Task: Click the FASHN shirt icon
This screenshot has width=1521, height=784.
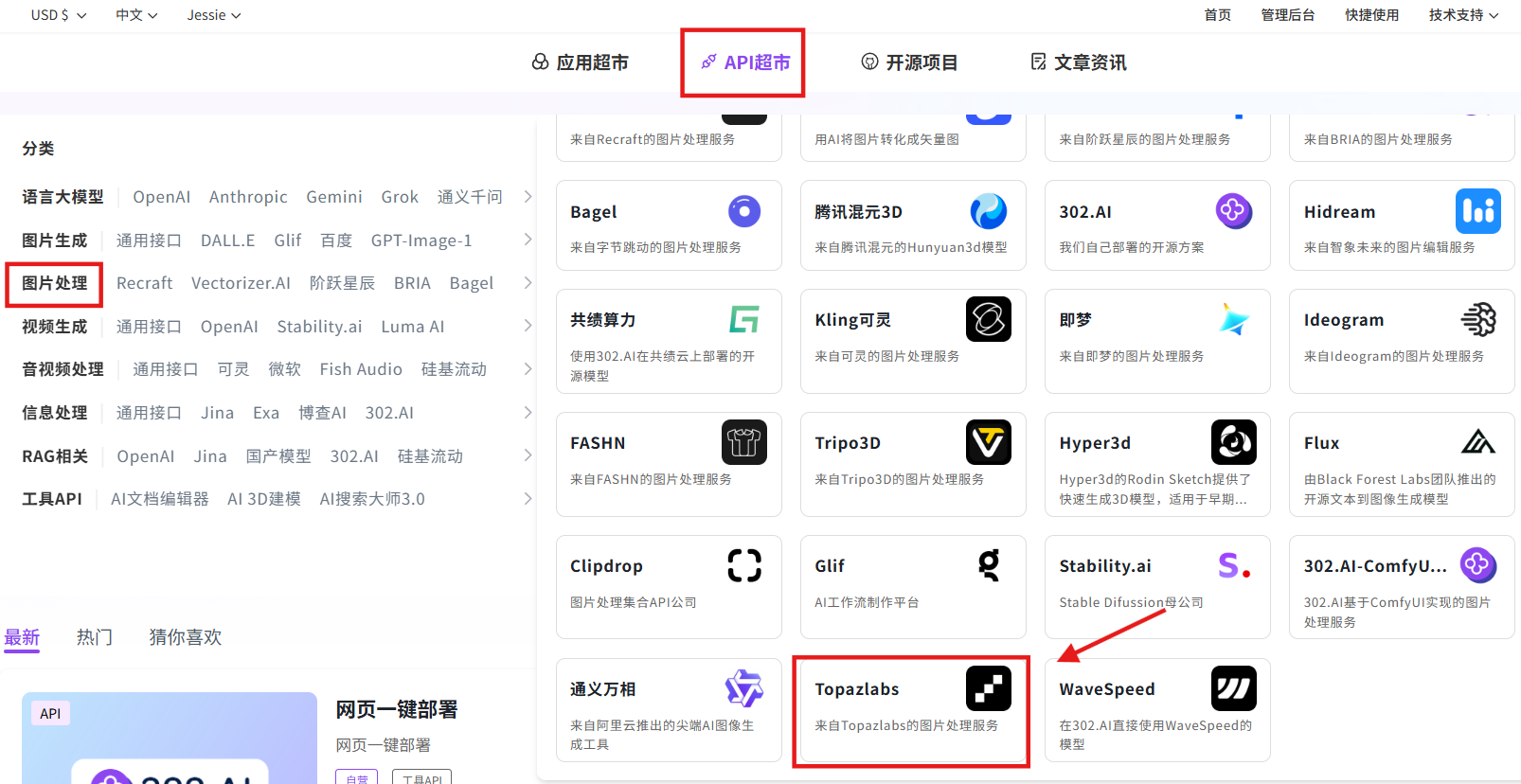Action: (743, 442)
